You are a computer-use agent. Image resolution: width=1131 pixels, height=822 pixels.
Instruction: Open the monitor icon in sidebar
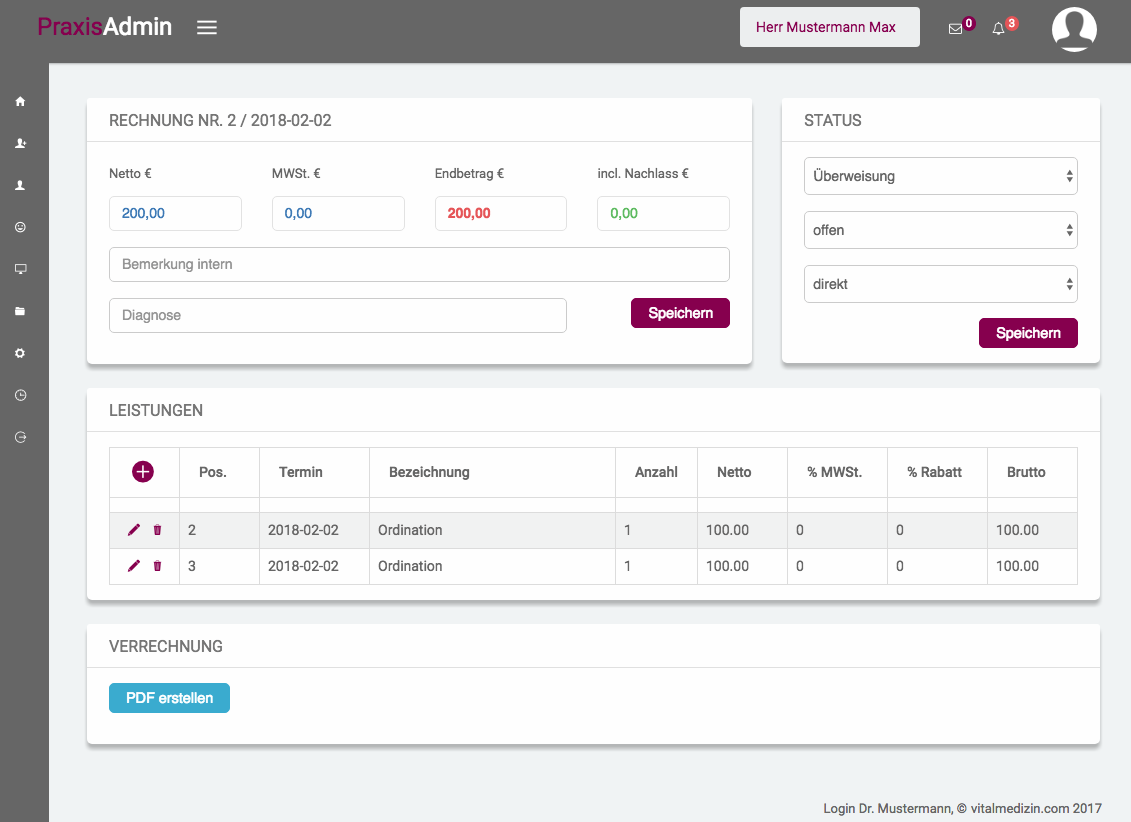coord(20,269)
